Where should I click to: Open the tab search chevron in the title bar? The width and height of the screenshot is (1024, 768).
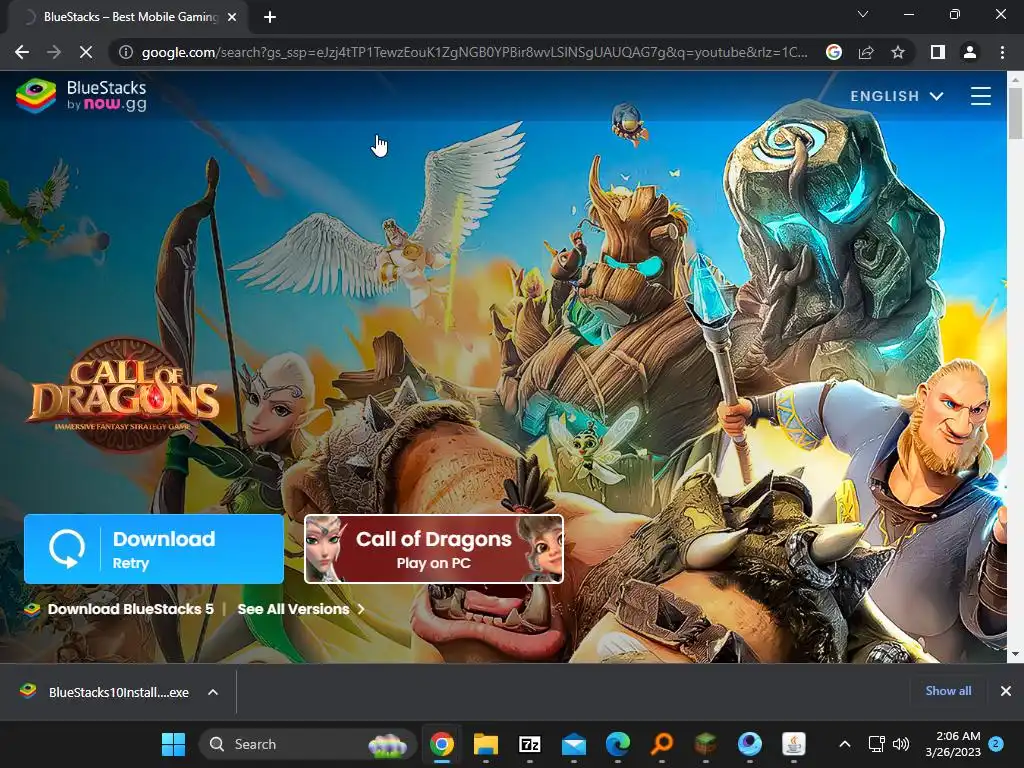point(863,14)
